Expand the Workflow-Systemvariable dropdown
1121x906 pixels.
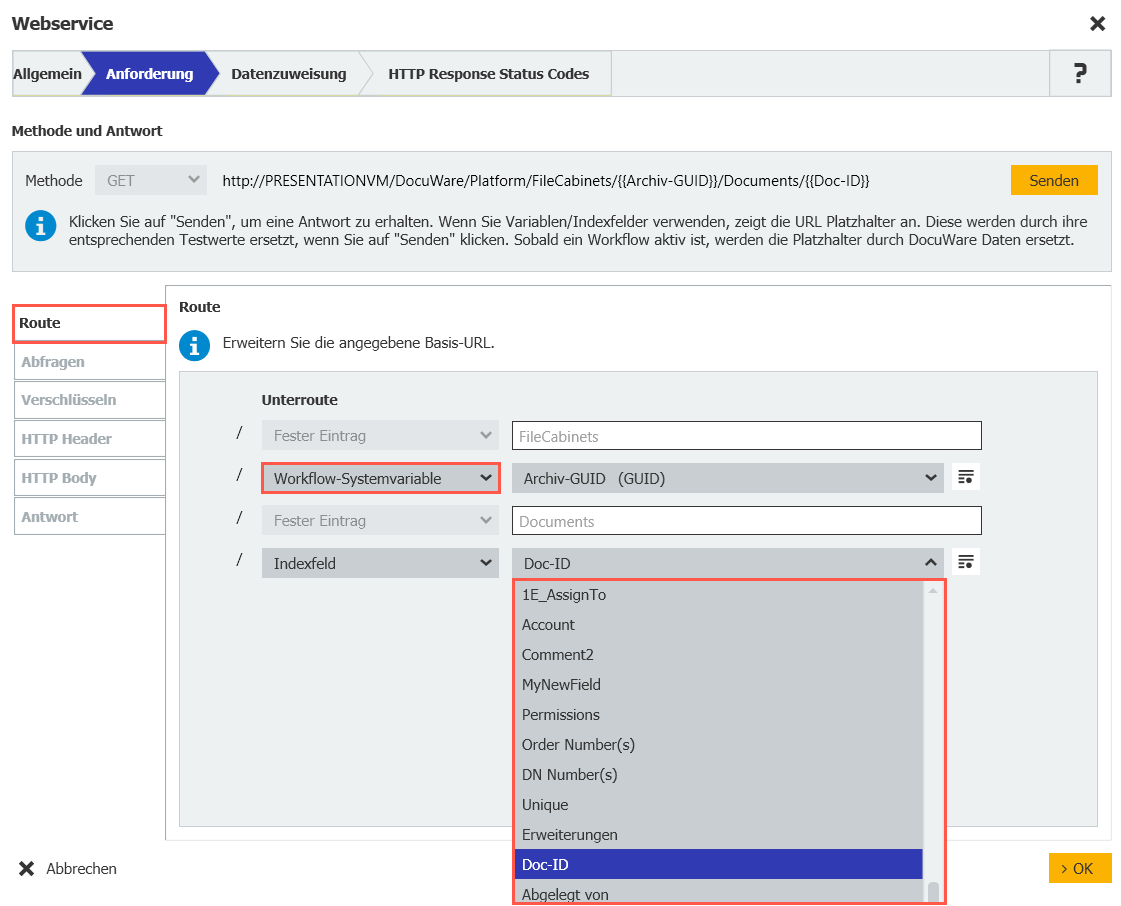coord(380,479)
